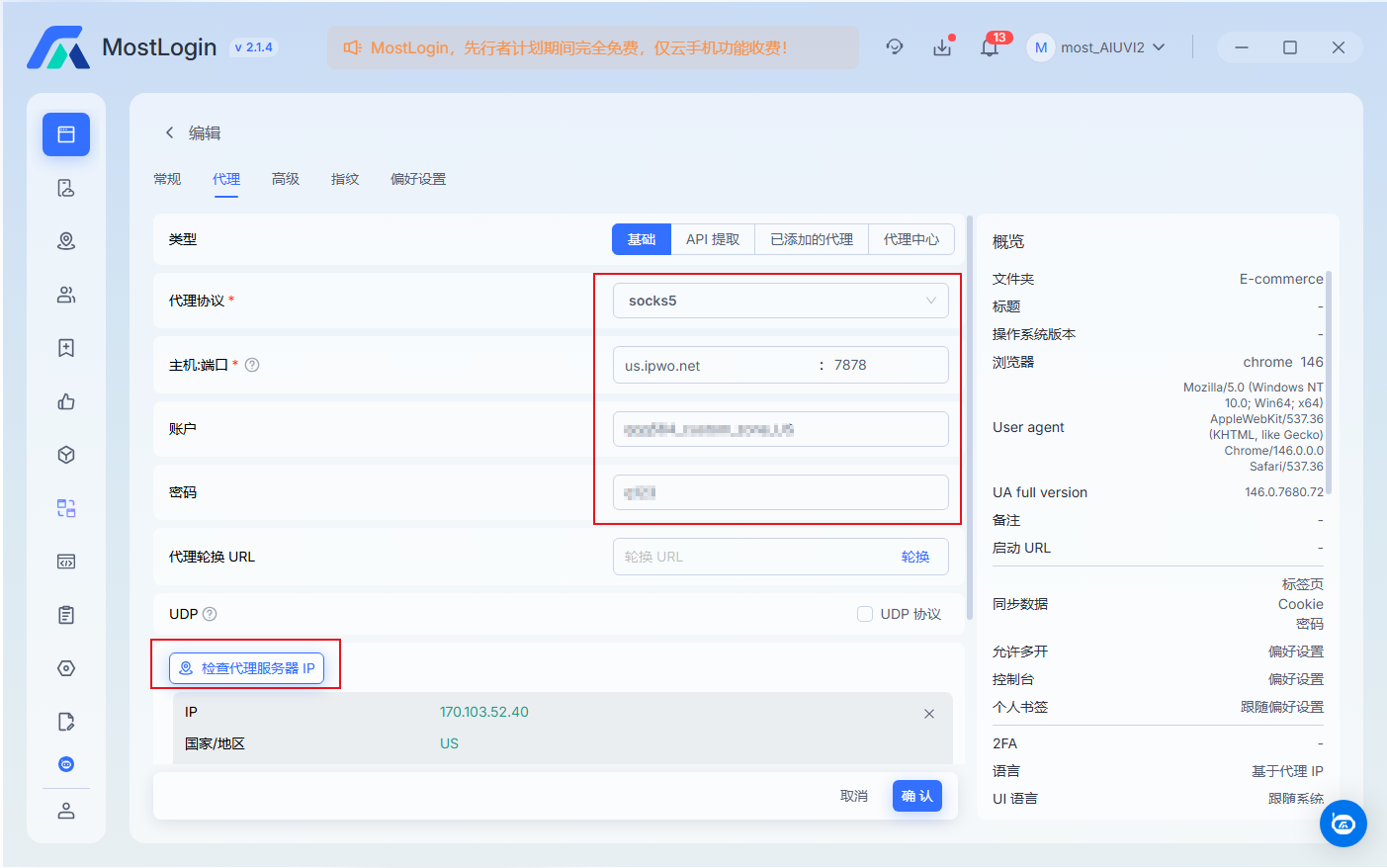
Task: Click the form area vertical scrollbar
Action: 969,417
